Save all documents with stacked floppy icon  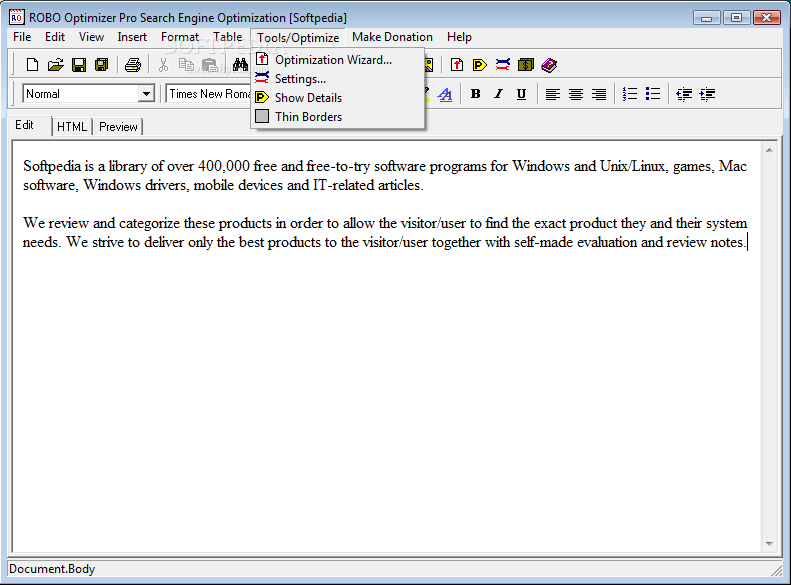(x=102, y=65)
